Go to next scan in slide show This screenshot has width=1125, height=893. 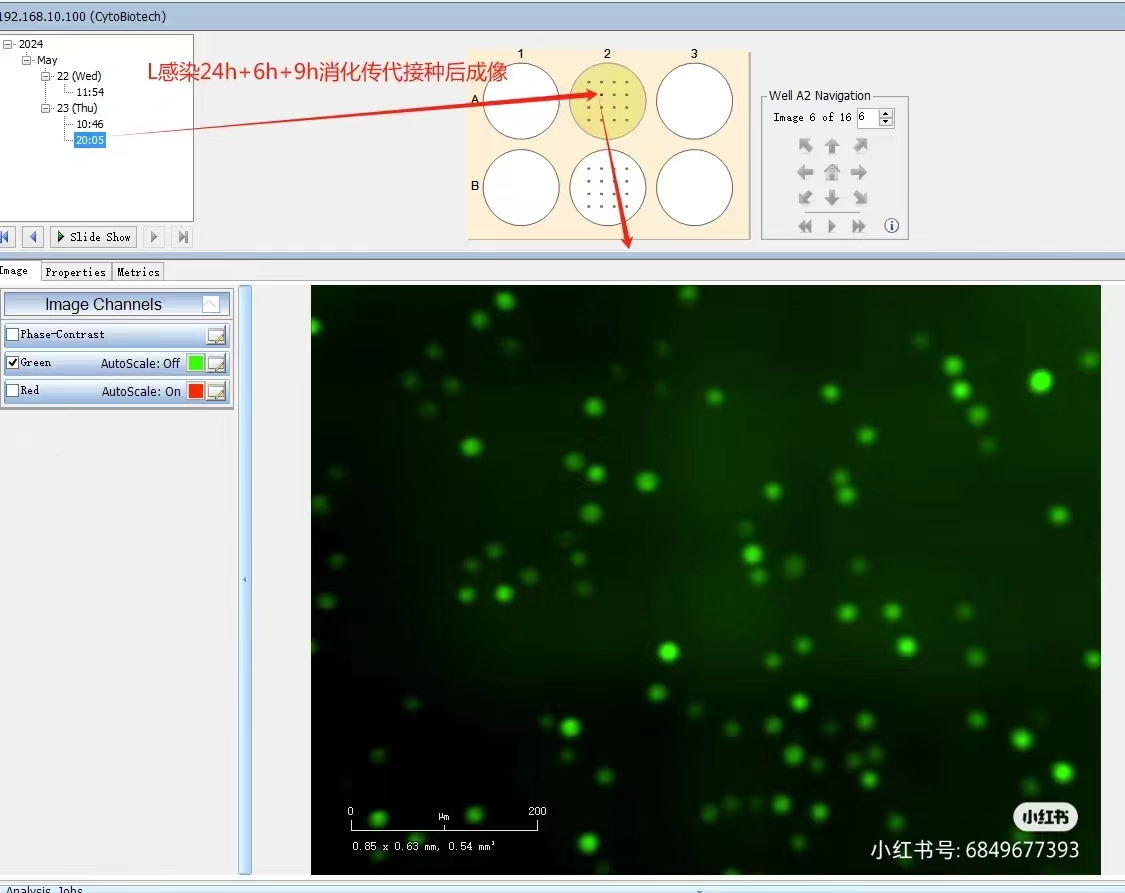(154, 237)
